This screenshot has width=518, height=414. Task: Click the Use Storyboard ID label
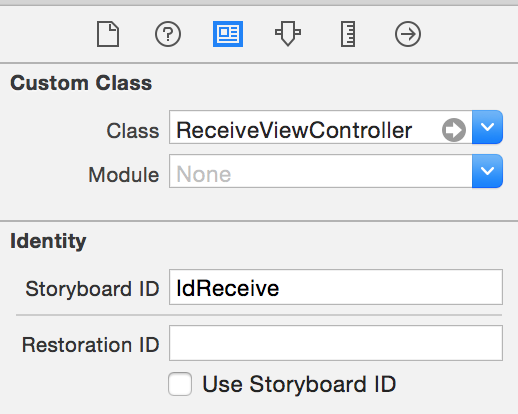299,384
